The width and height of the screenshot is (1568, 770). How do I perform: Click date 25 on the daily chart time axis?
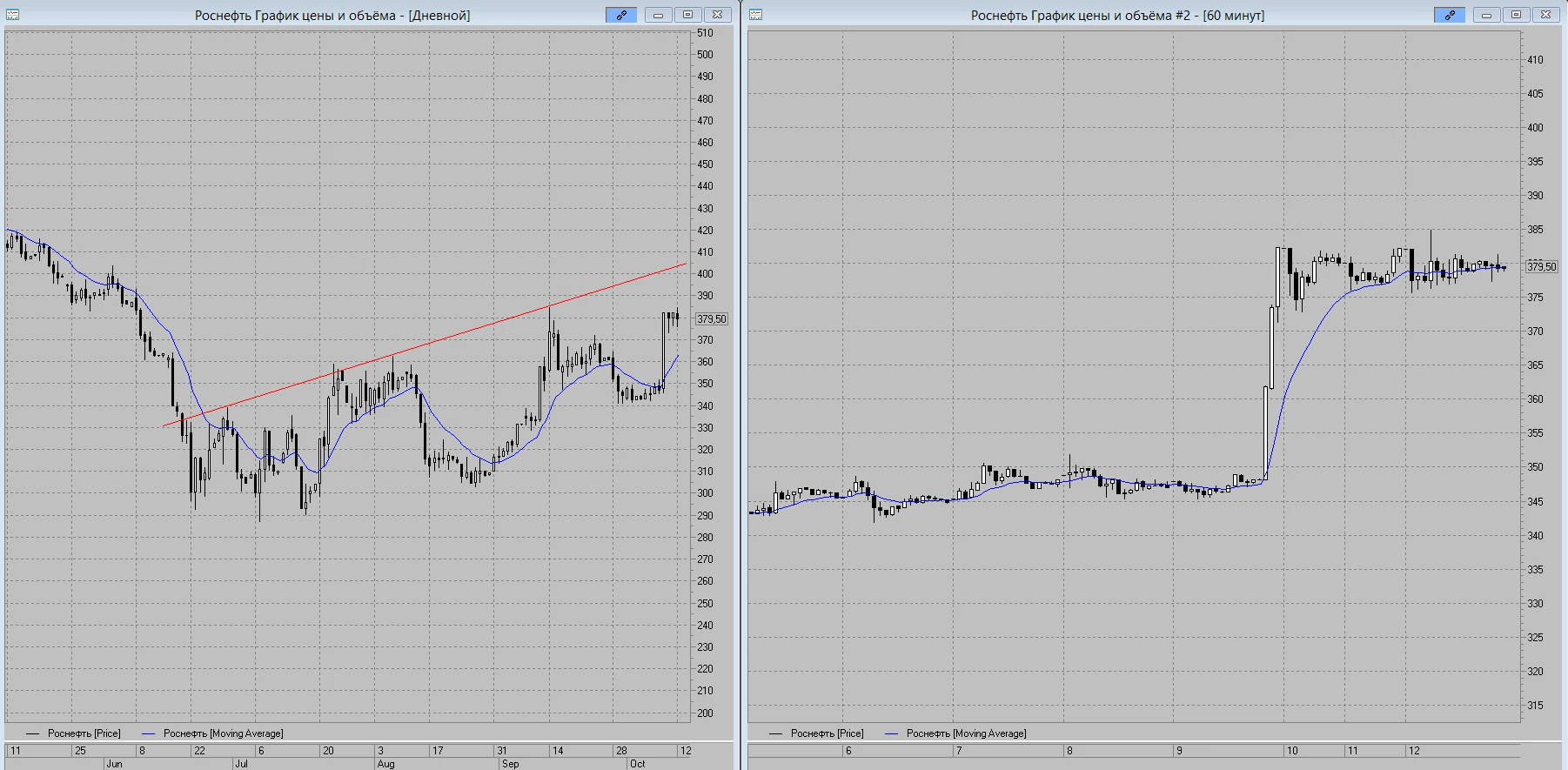pyautogui.click(x=80, y=750)
